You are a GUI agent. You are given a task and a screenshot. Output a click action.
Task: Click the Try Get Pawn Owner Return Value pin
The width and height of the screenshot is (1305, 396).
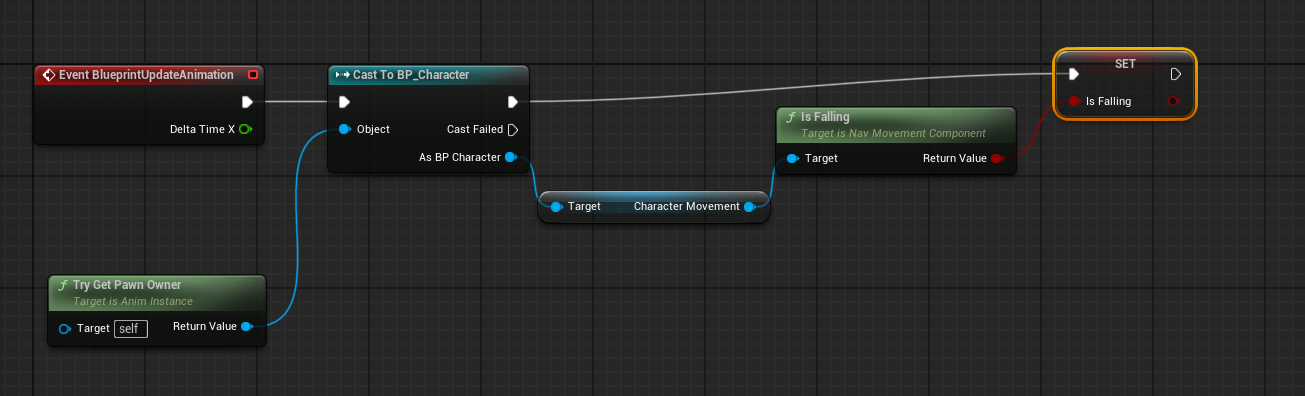click(246, 326)
